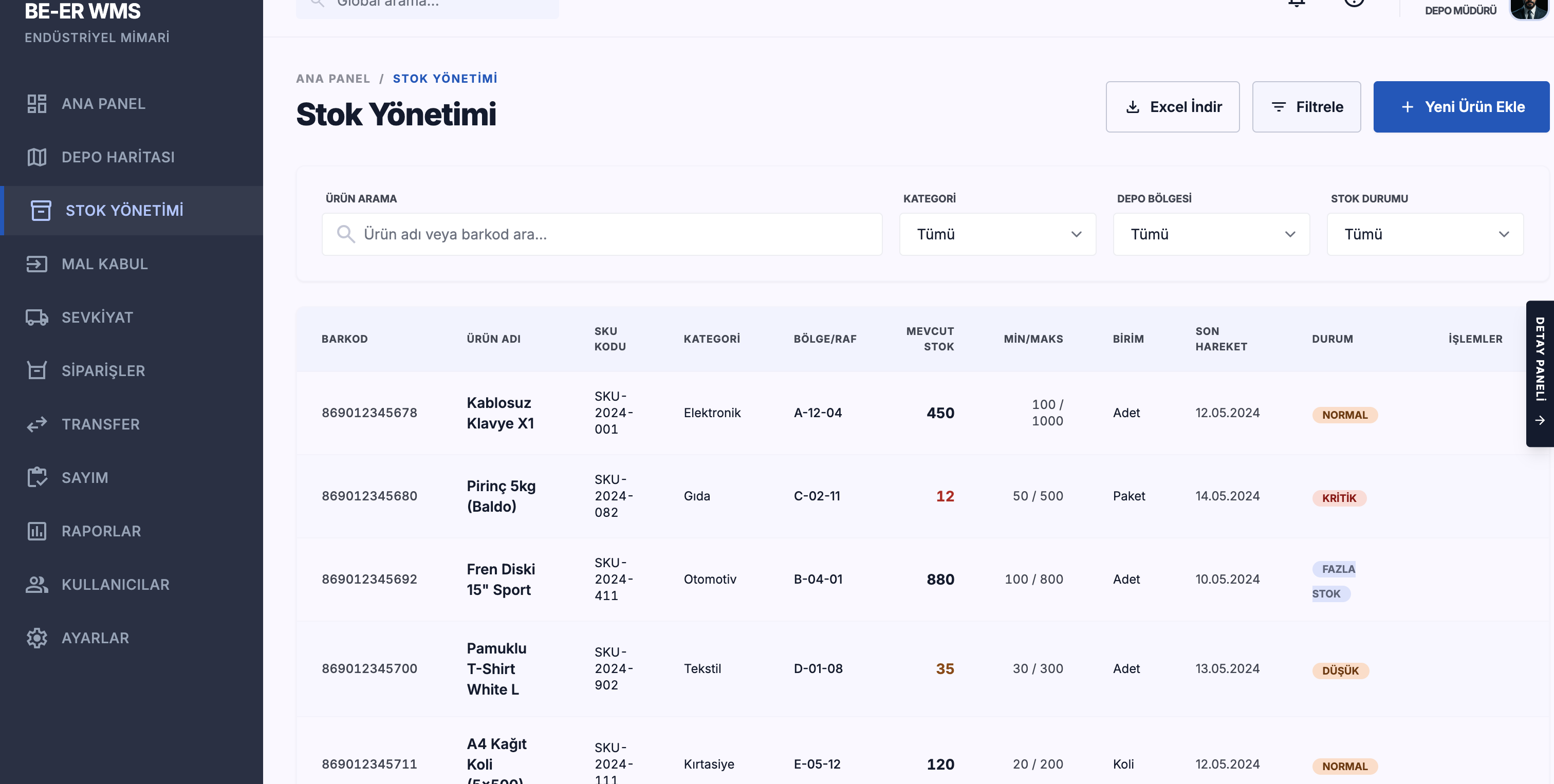This screenshot has height=784, width=1554.
Task: Click the Mevcut Stok column header
Action: pyautogui.click(x=930, y=339)
